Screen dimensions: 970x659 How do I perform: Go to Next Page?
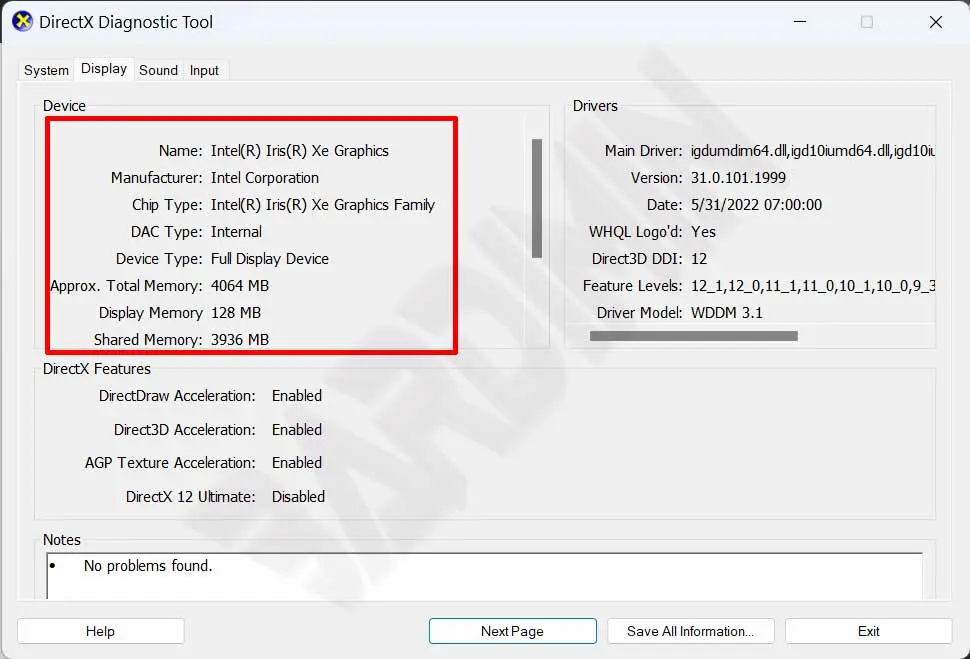[512, 631]
